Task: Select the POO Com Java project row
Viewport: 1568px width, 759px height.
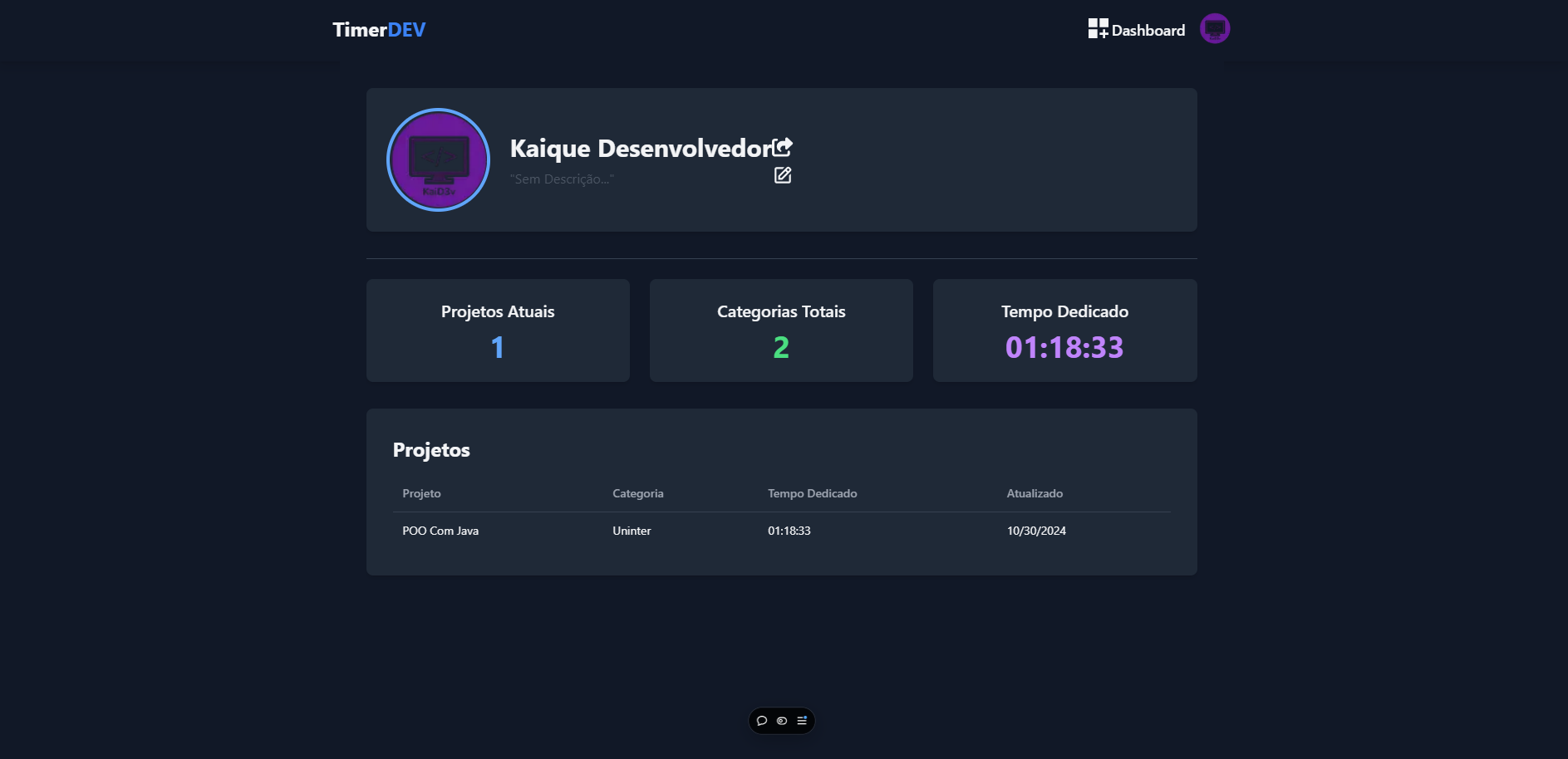Action: (440, 531)
